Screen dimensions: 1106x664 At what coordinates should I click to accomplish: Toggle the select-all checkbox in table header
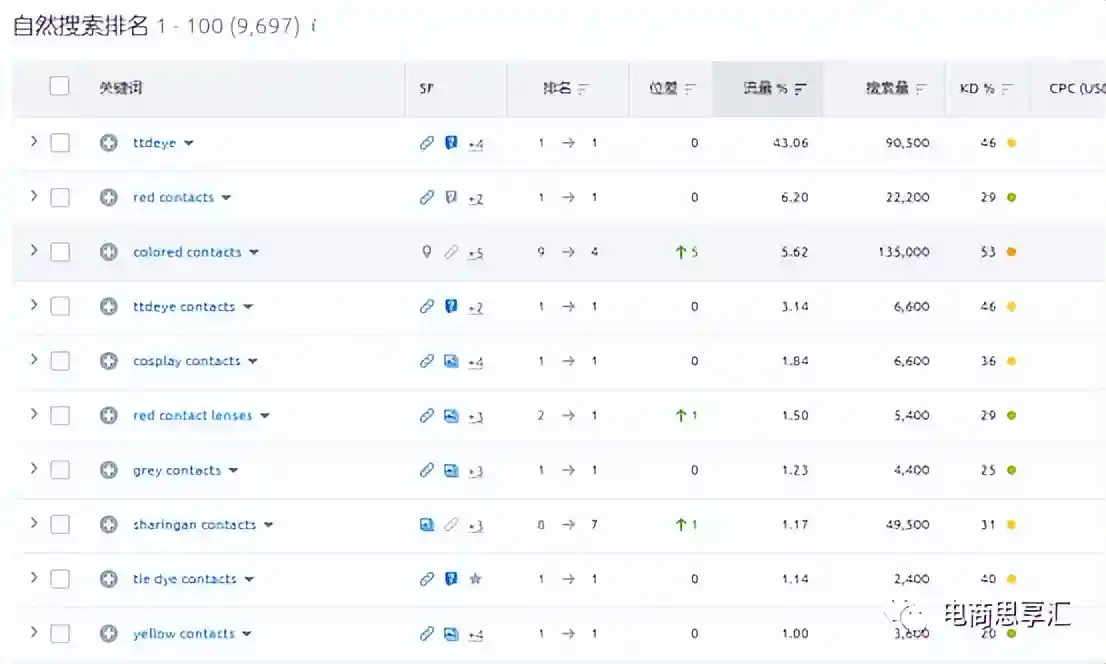tap(60, 87)
